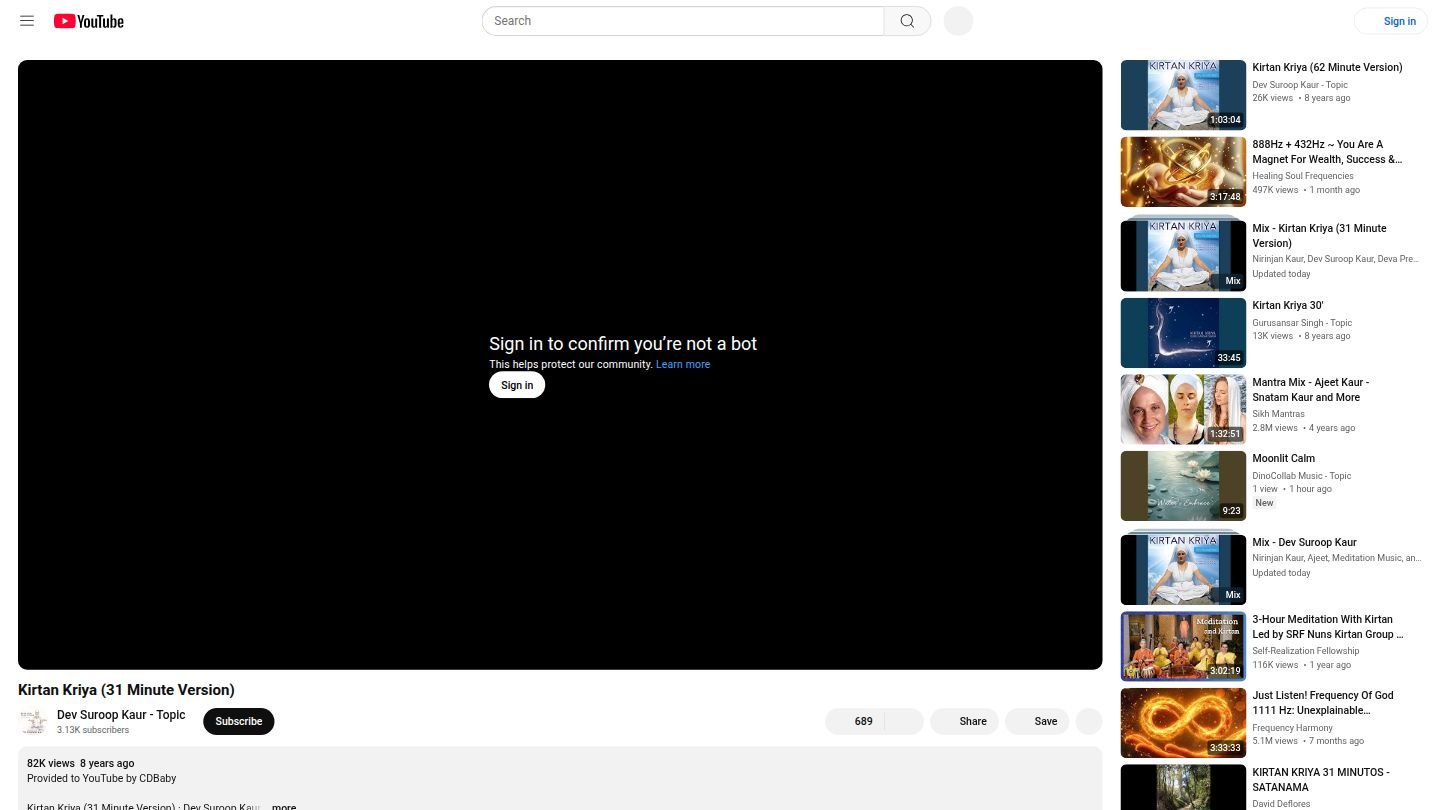The width and height of the screenshot is (1440, 810).
Task: Click title Kirtan Kriya 30'
Action: pos(1288,306)
